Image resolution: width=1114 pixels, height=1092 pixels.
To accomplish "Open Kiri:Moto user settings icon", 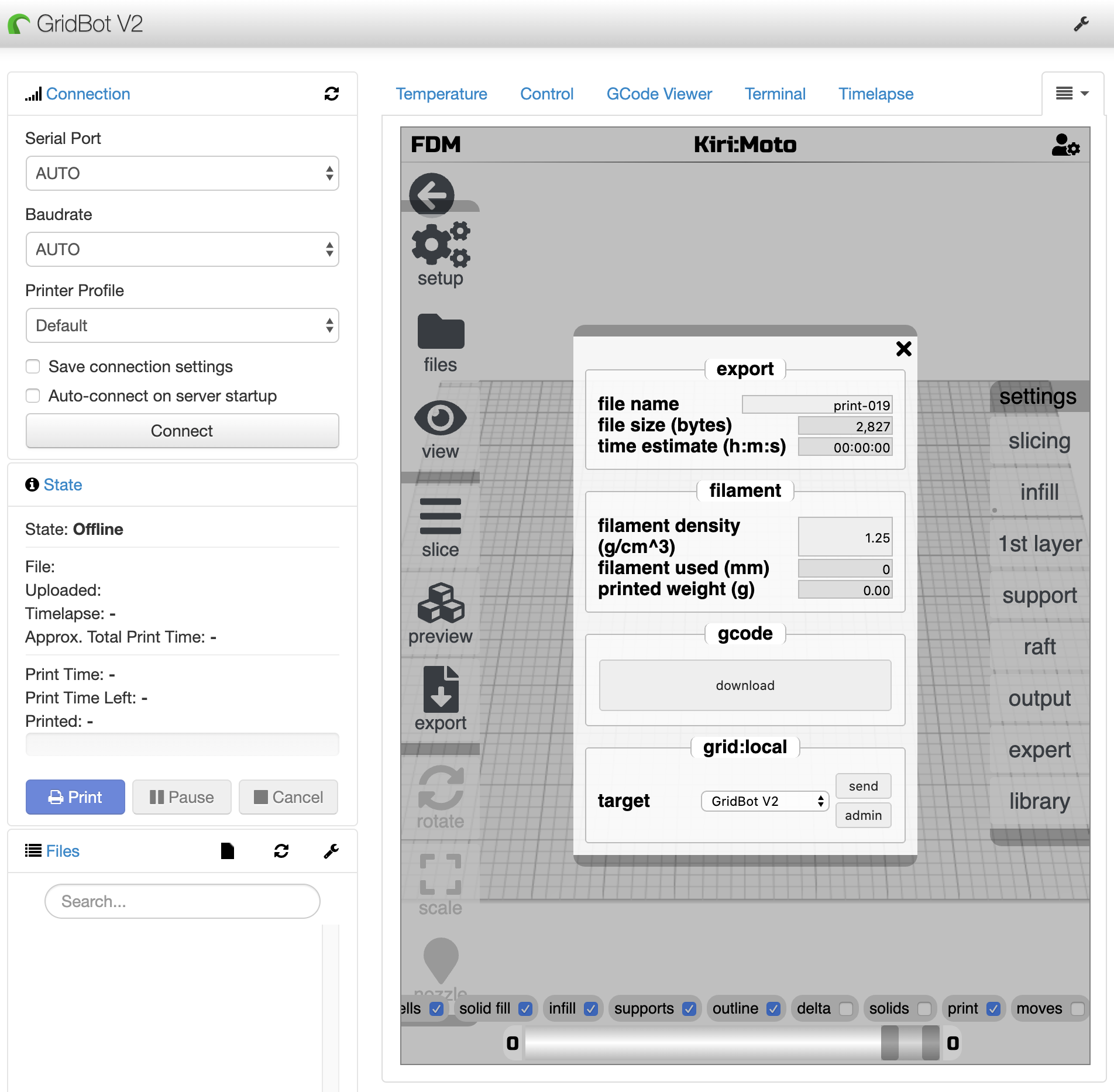I will click(1065, 145).
